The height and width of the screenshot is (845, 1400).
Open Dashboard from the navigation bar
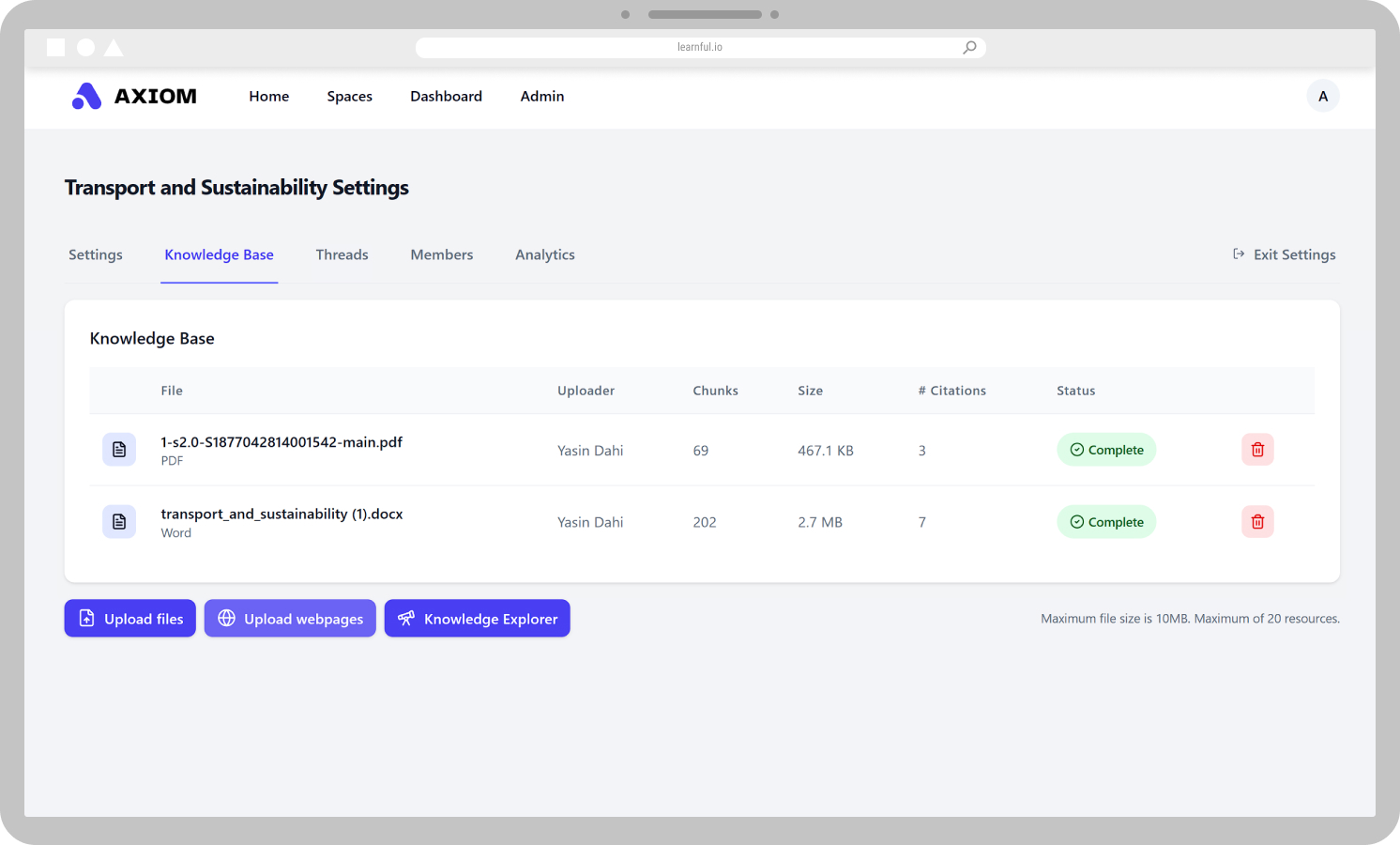pyautogui.click(x=446, y=96)
